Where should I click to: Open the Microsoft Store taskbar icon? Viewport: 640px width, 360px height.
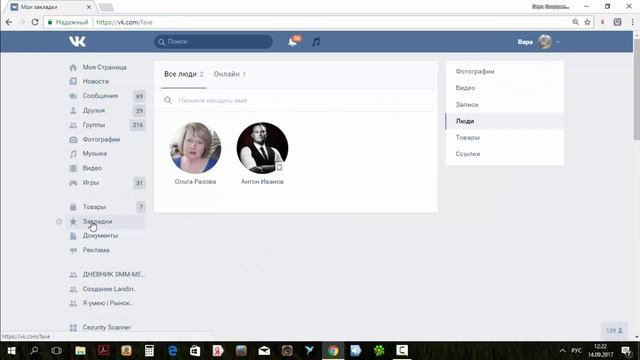(195, 351)
